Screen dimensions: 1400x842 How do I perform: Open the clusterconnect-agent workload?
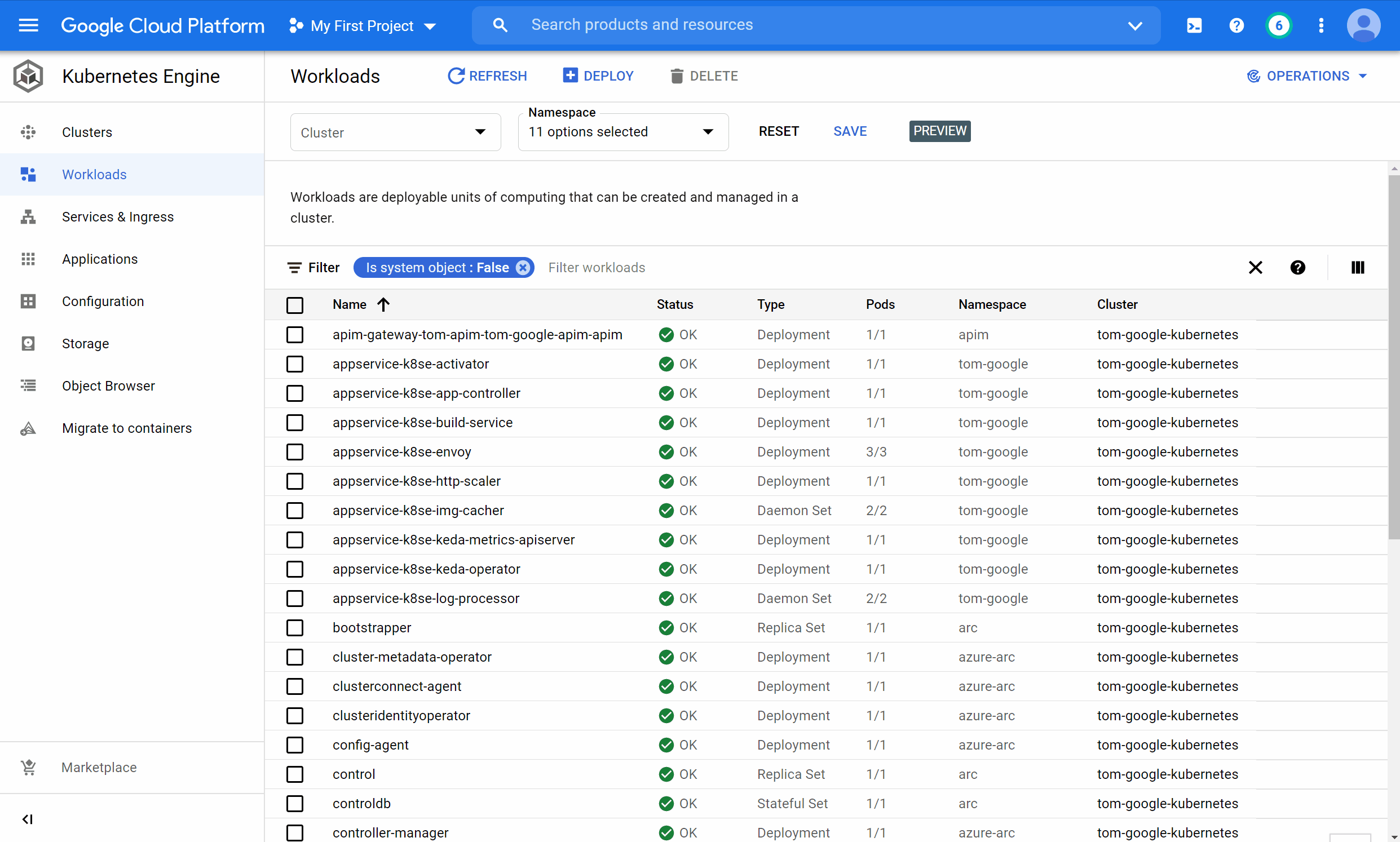pyautogui.click(x=397, y=686)
